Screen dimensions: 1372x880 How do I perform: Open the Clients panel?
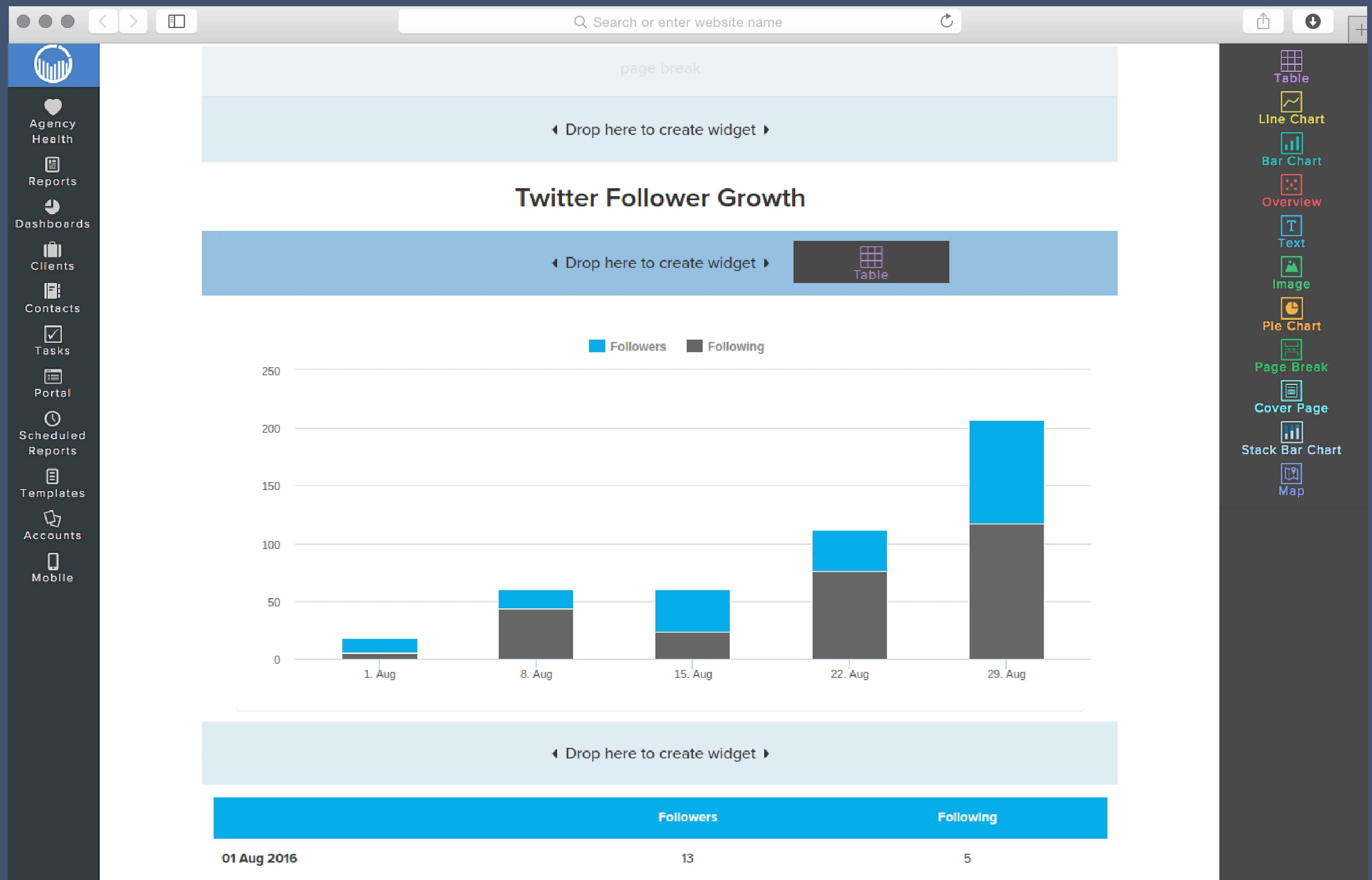tap(52, 256)
